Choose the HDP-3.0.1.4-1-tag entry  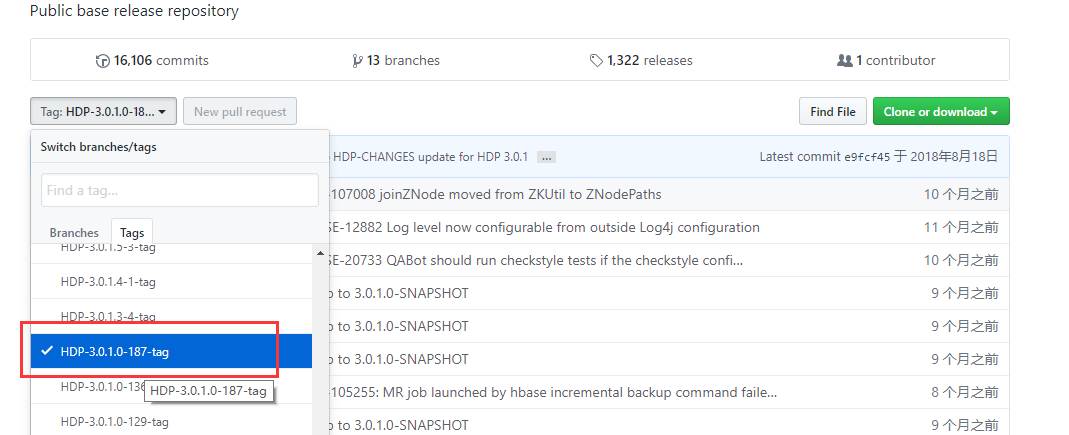click(108, 282)
